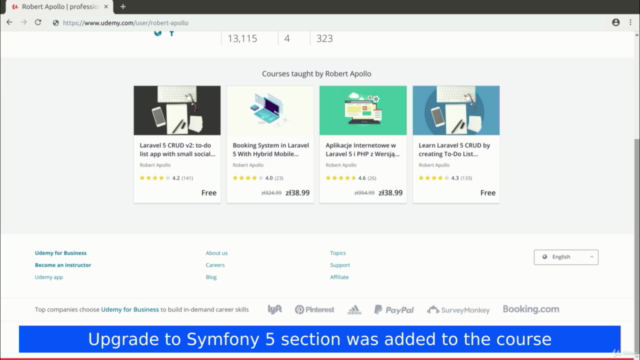The width and height of the screenshot is (640, 360).
Task: Click the Adidas logo
Action: click(354, 310)
